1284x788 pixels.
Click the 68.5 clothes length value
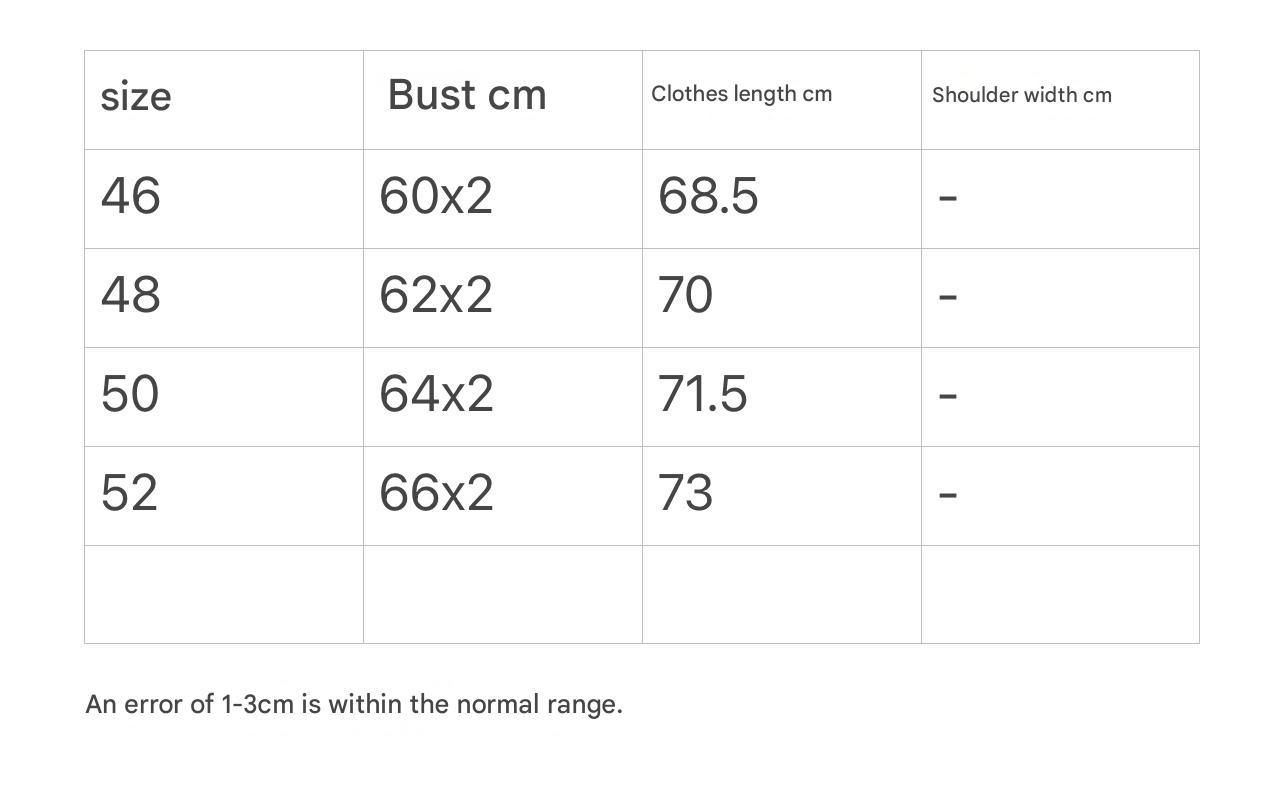coord(708,195)
